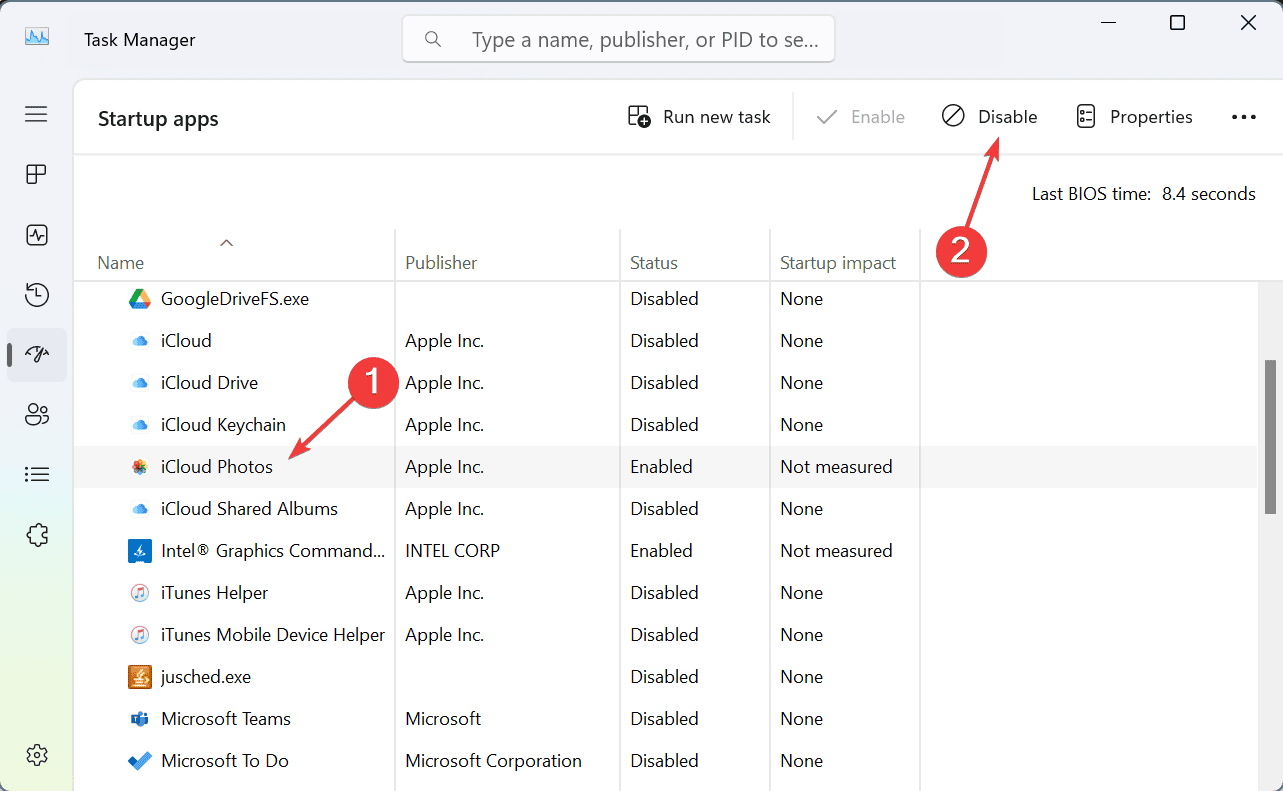
Task: Open the Services puzzle icon in sidebar
Action: click(37, 535)
